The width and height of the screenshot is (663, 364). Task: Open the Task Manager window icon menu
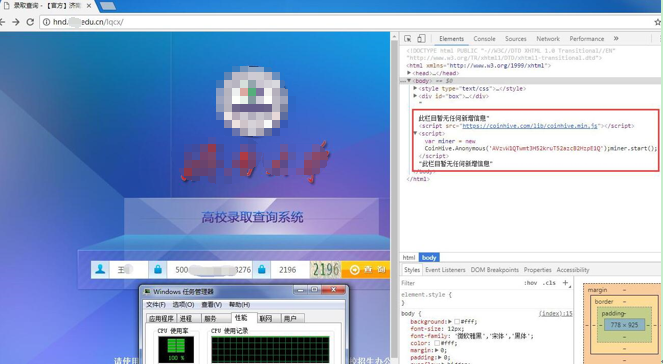click(x=147, y=291)
